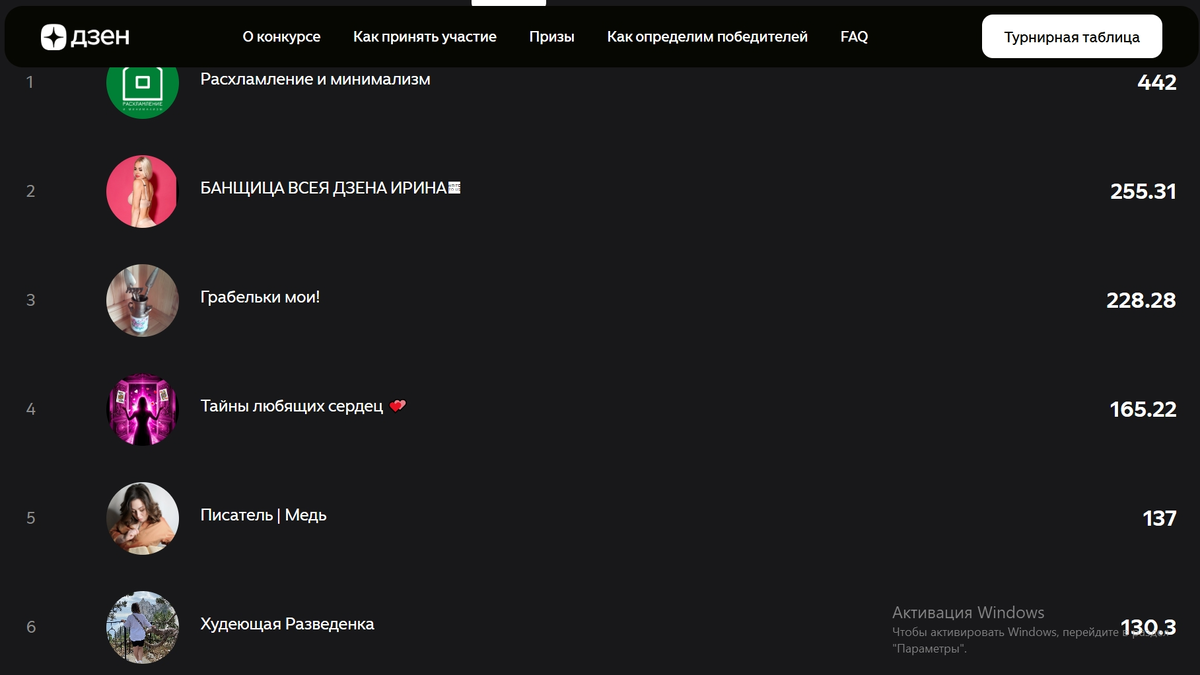Click the Писатель | Медь profile picture
This screenshot has height=675, width=1200.
pyautogui.click(x=142, y=518)
